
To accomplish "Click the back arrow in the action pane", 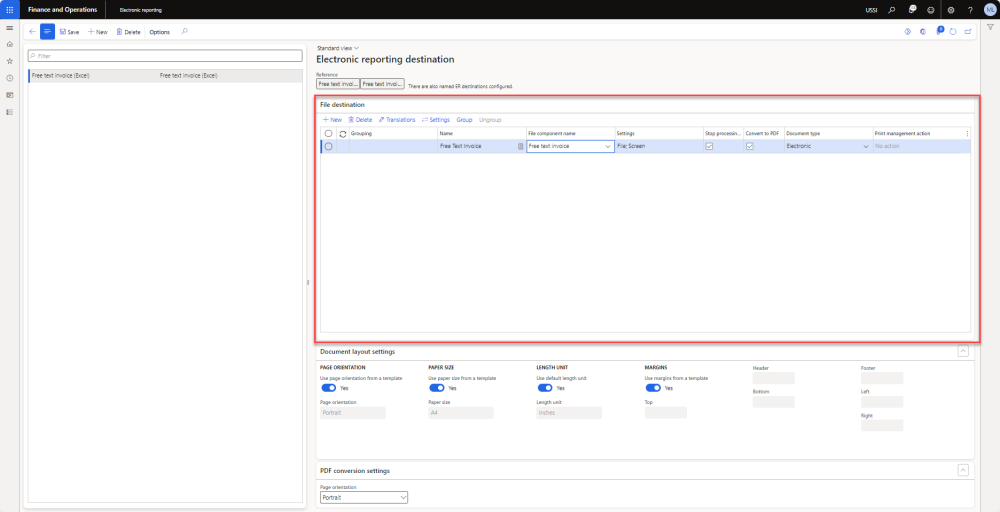I will click(32, 32).
